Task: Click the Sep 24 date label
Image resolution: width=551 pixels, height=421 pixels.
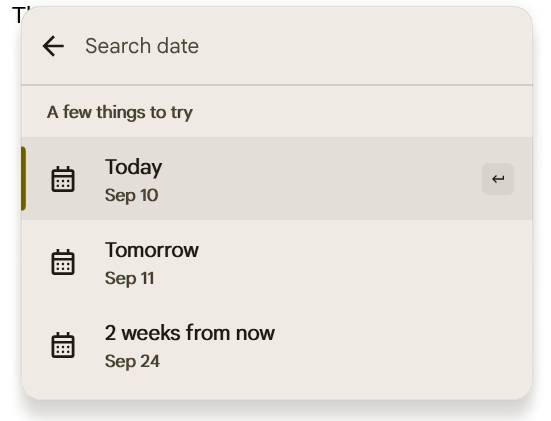Action: 132,361
